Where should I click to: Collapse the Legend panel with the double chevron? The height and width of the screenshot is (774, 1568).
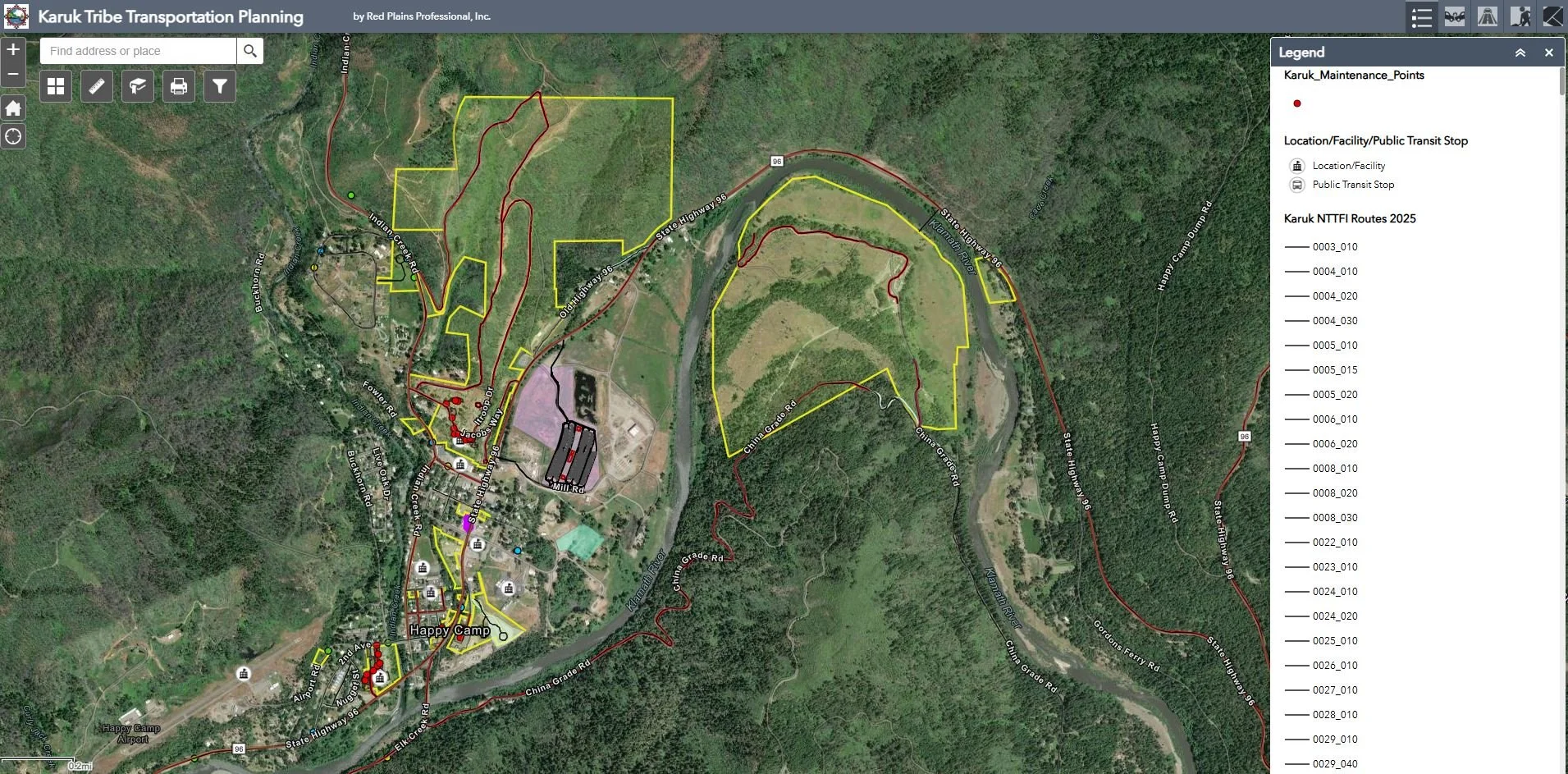pos(1520,53)
